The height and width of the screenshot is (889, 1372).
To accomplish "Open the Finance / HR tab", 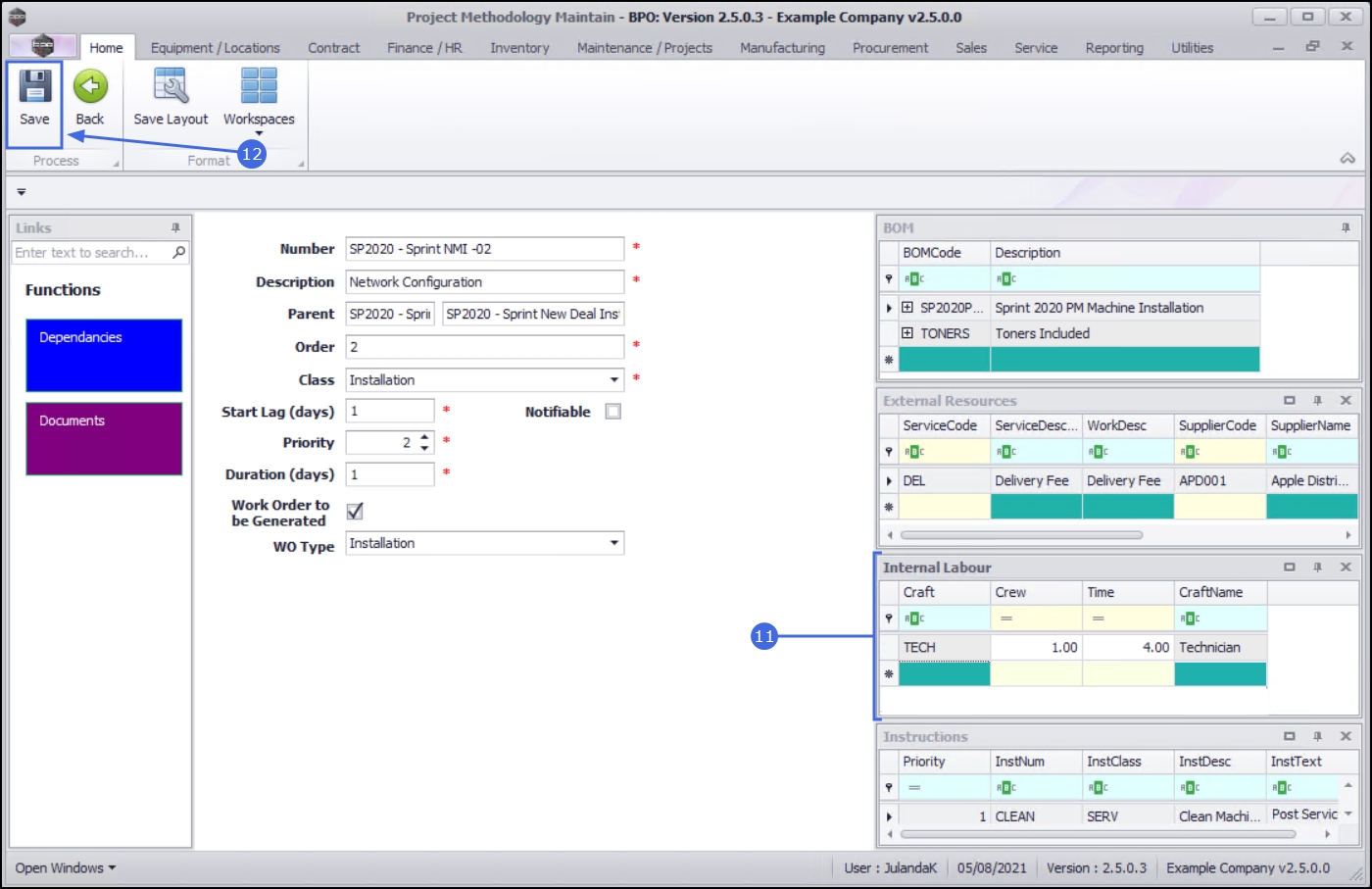I will (x=424, y=47).
